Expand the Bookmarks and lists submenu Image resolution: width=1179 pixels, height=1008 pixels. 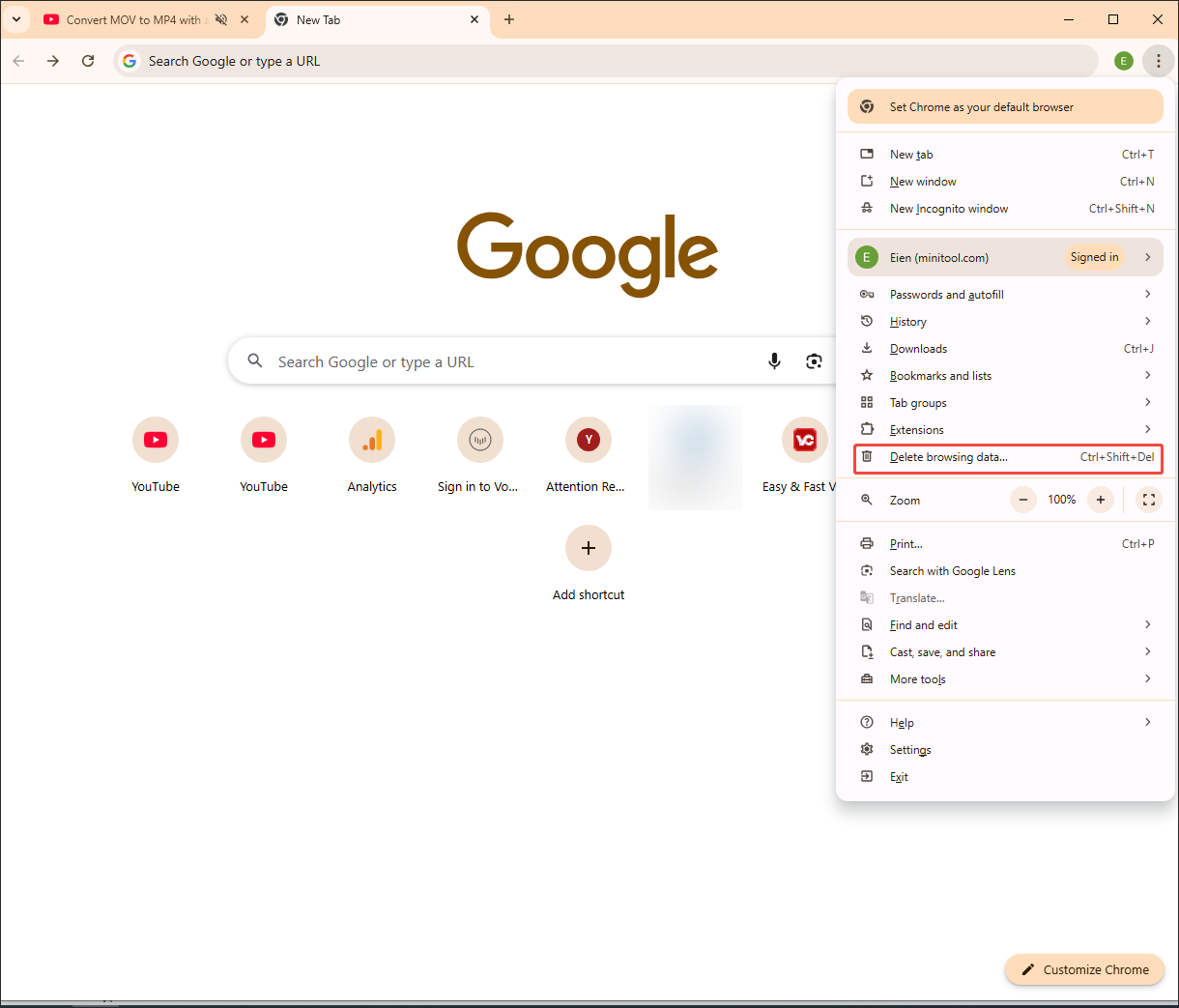click(1147, 375)
